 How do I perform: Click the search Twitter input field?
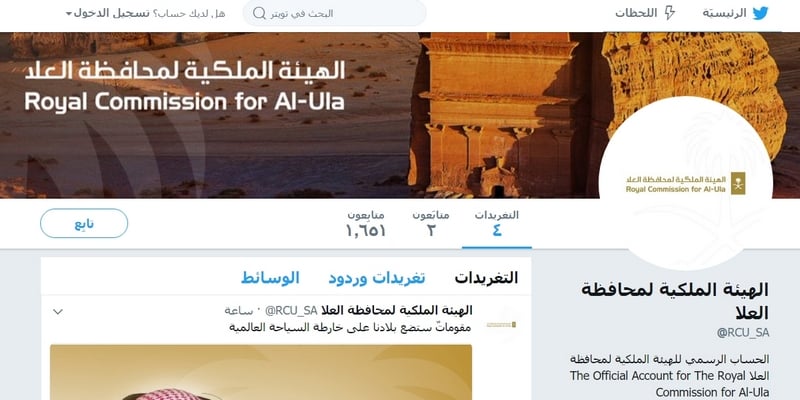click(x=334, y=13)
